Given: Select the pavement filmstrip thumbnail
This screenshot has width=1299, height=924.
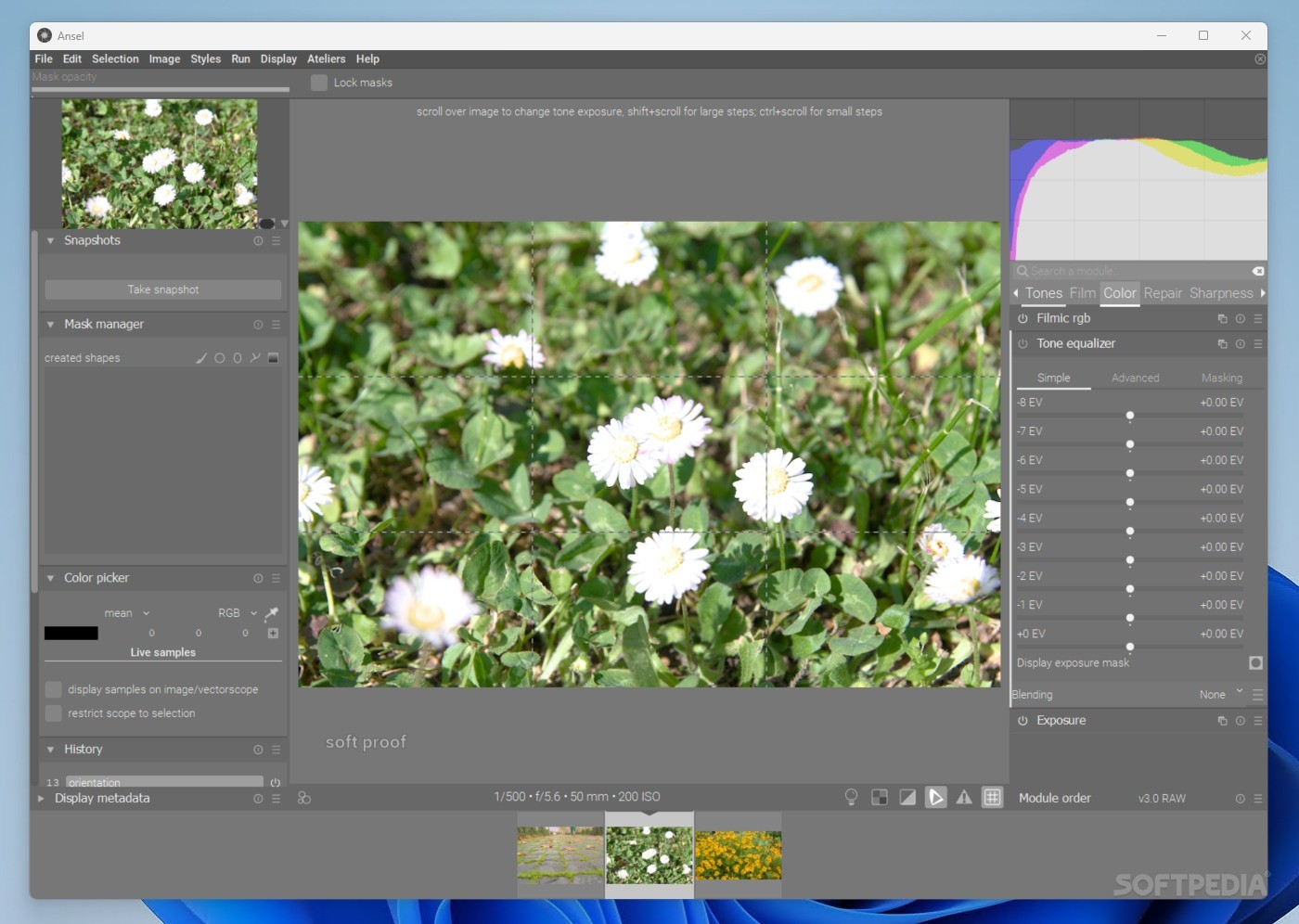Looking at the screenshot, I should [560, 855].
